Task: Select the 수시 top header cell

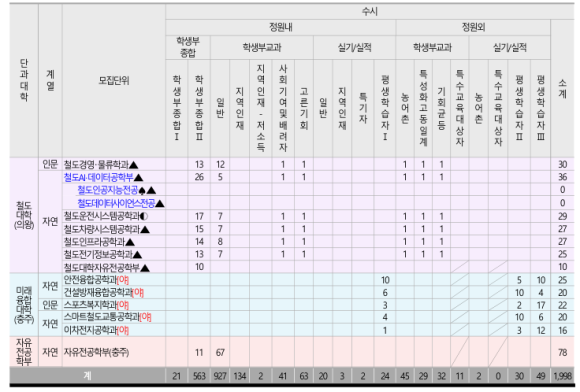Action: click(370, 11)
